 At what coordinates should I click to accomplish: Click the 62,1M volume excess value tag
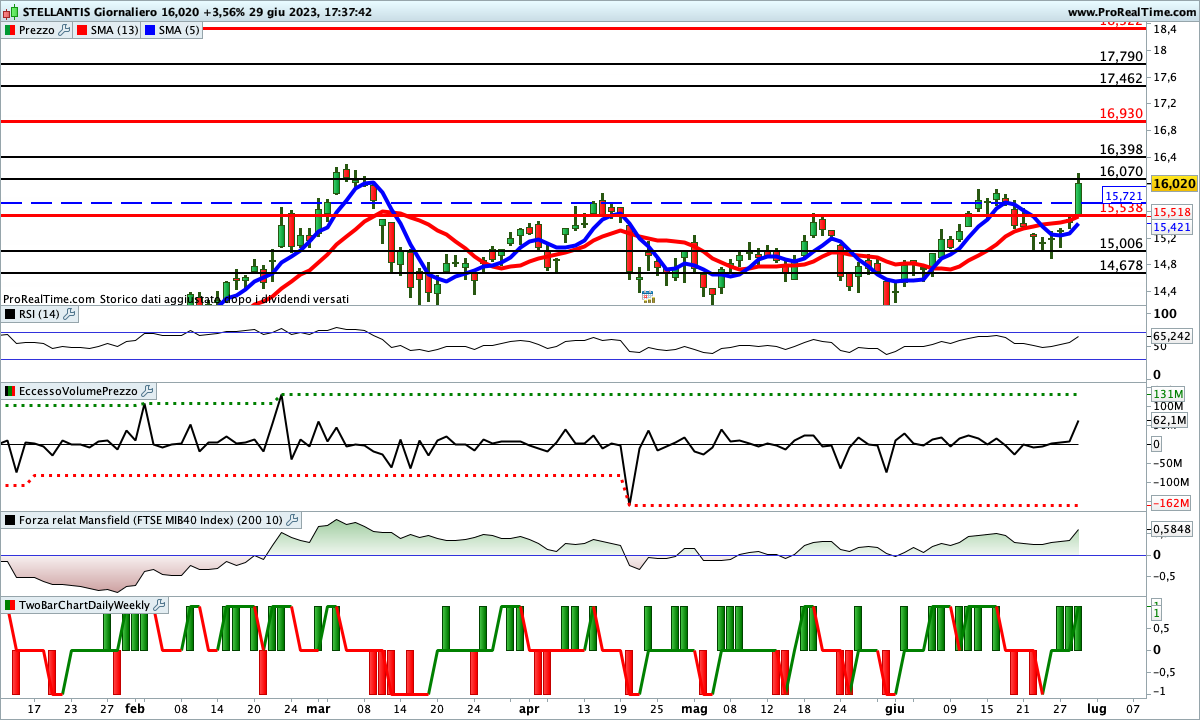1170,421
